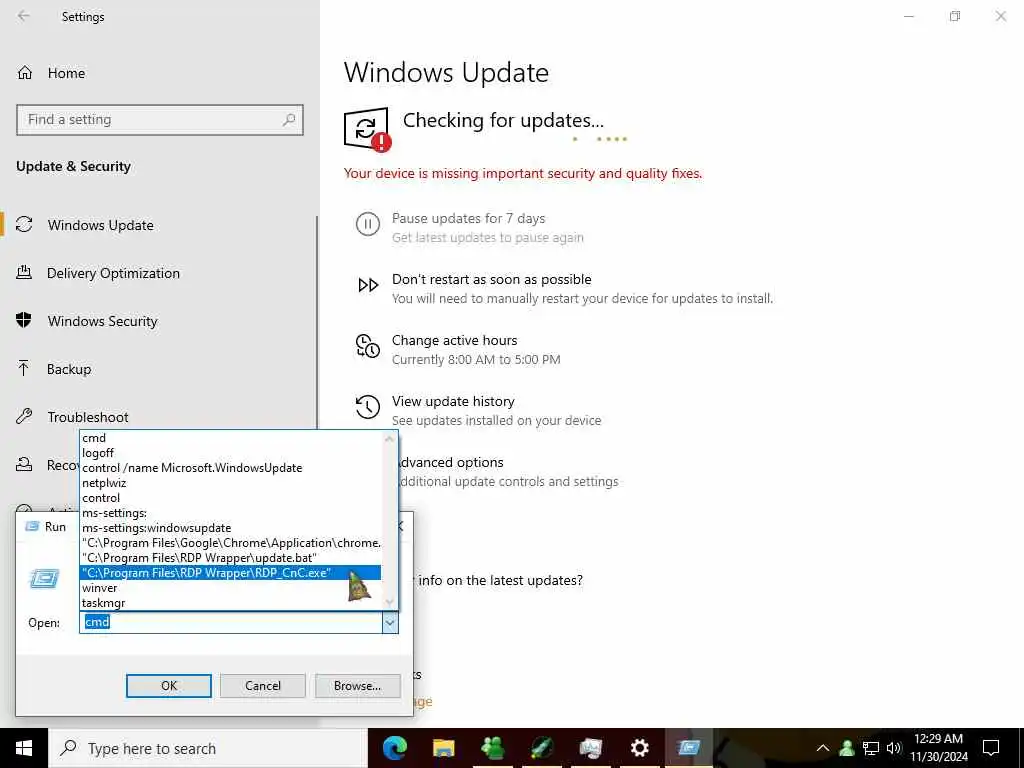The height and width of the screenshot is (768, 1024).
Task: Click the fast-forward restart icon
Action: (x=368, y=285)
